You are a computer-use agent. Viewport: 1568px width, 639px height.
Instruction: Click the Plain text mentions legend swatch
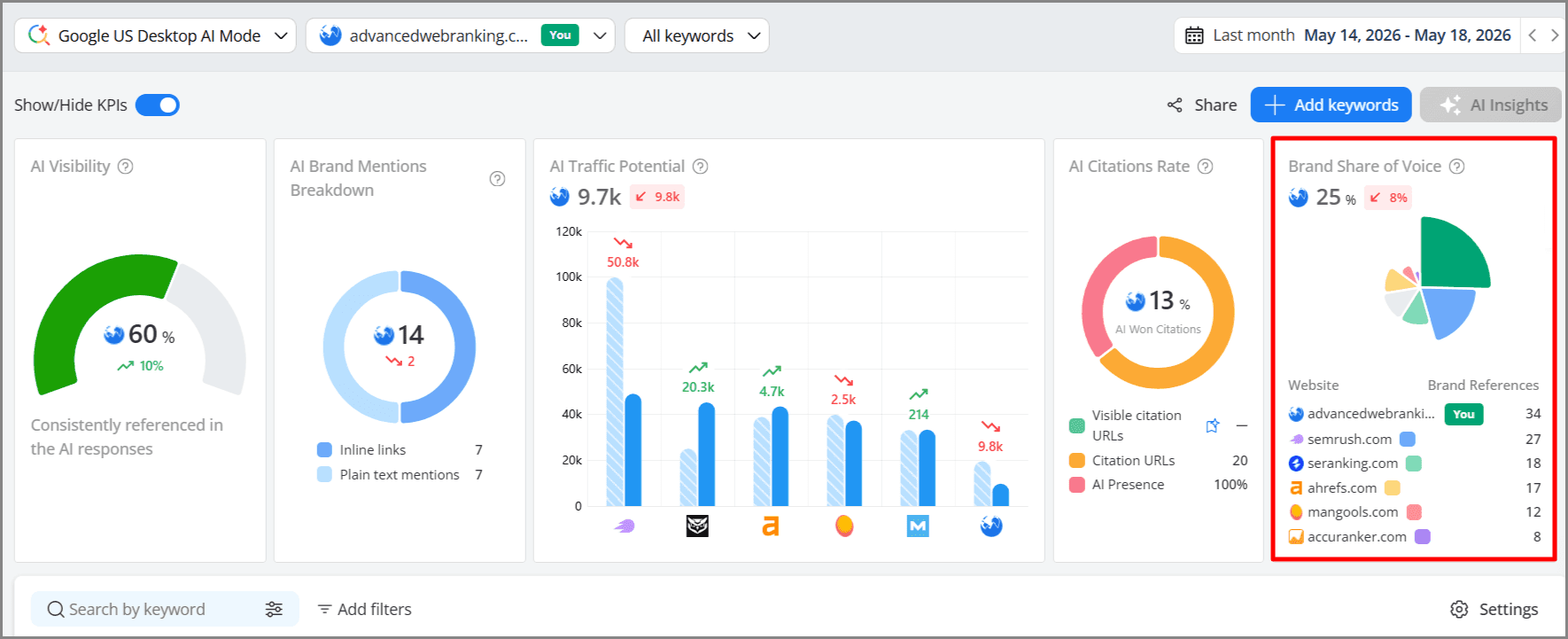click(x=324, y=475)
